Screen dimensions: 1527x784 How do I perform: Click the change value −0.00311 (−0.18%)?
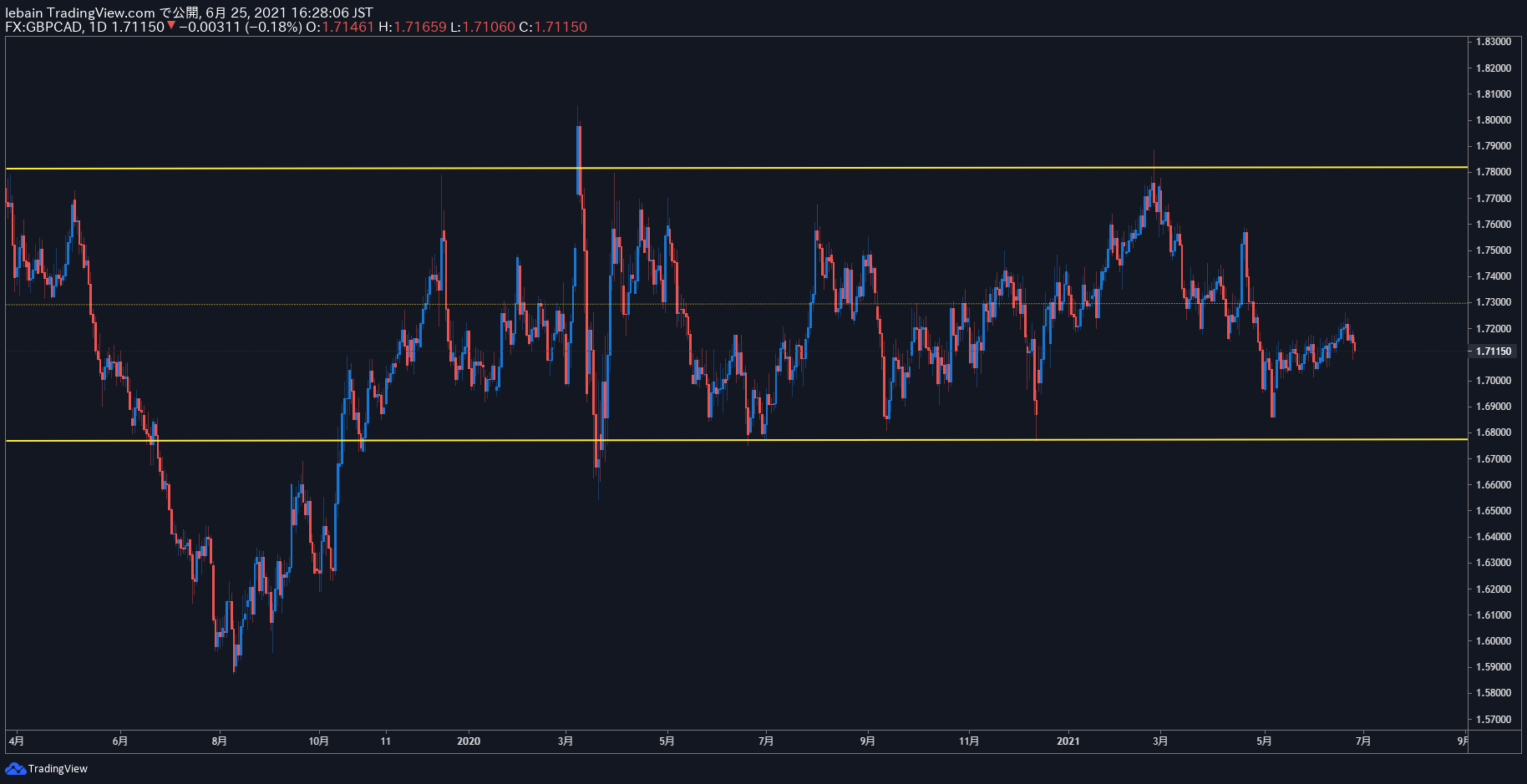(x=241, y=27)
